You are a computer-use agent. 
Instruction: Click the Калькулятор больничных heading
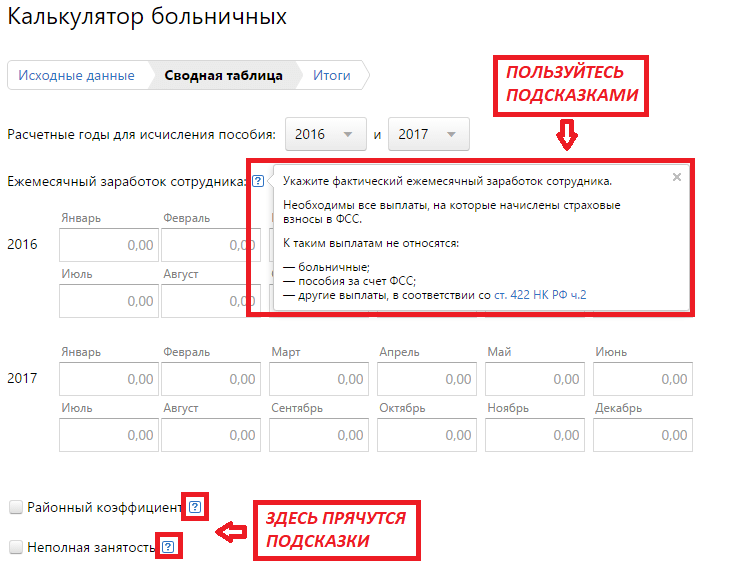(x=147, y=17)
